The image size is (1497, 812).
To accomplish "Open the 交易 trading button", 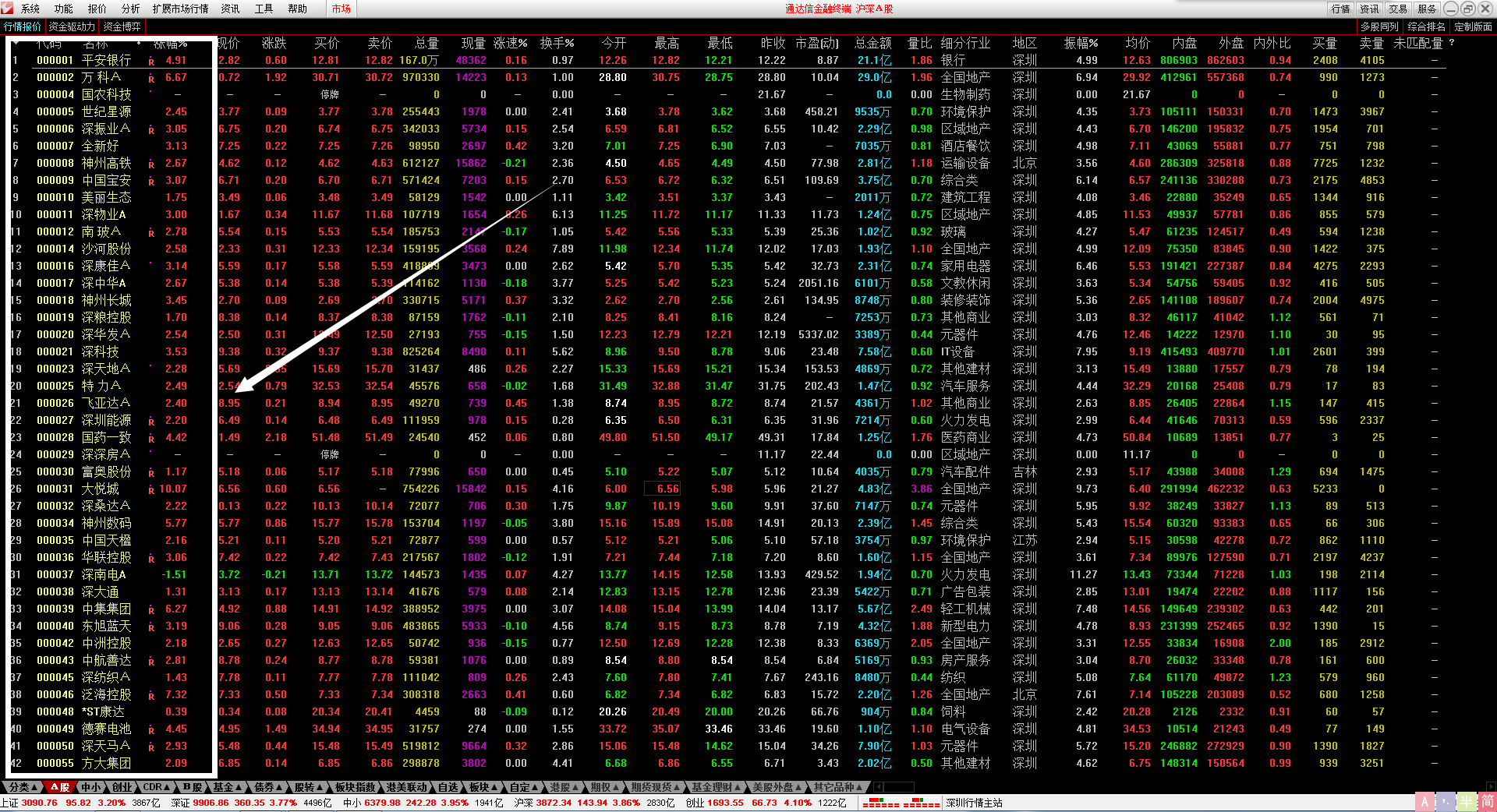I will [1399, 9].
